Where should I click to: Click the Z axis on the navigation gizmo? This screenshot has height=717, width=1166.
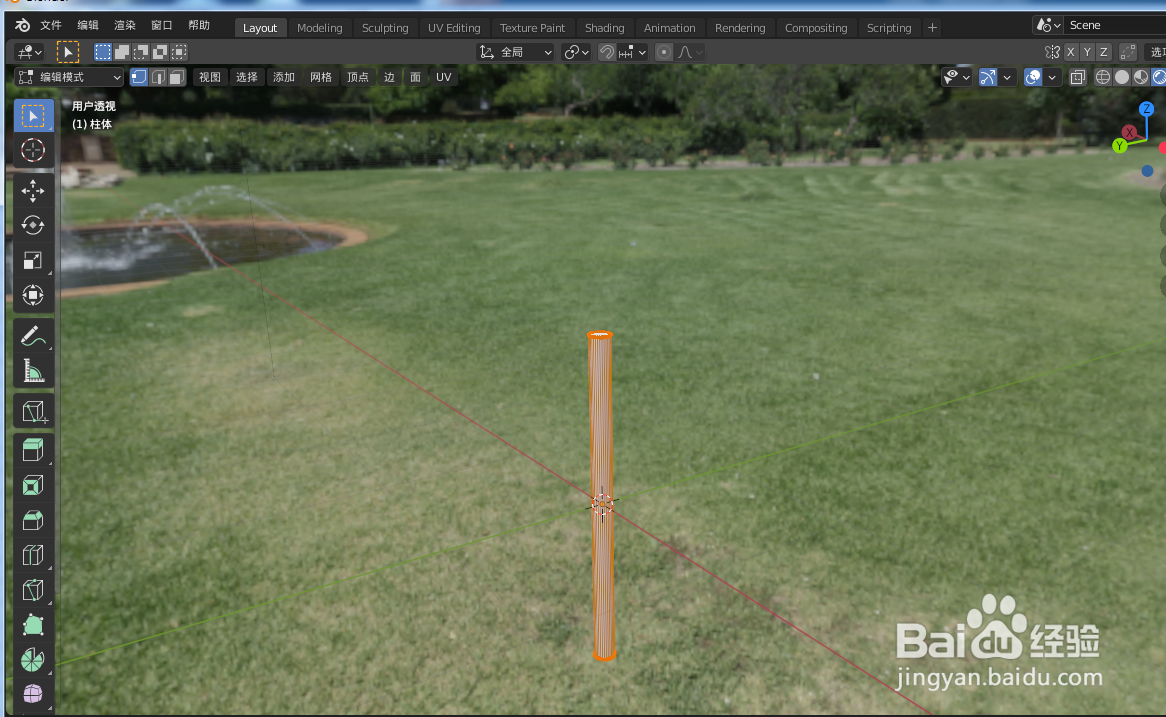click(1145, 109)
